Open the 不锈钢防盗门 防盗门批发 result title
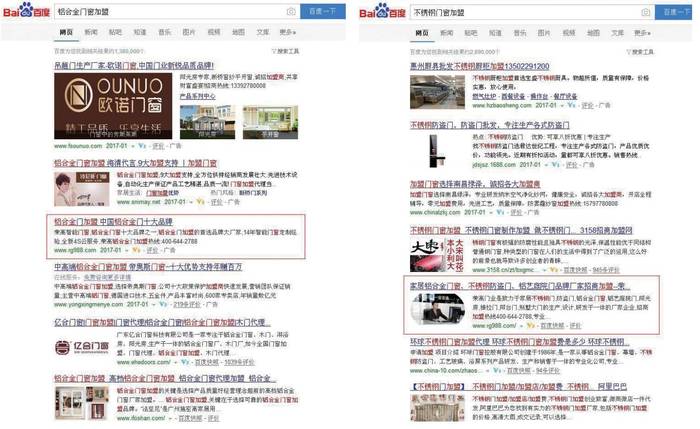 pos(490,125)
